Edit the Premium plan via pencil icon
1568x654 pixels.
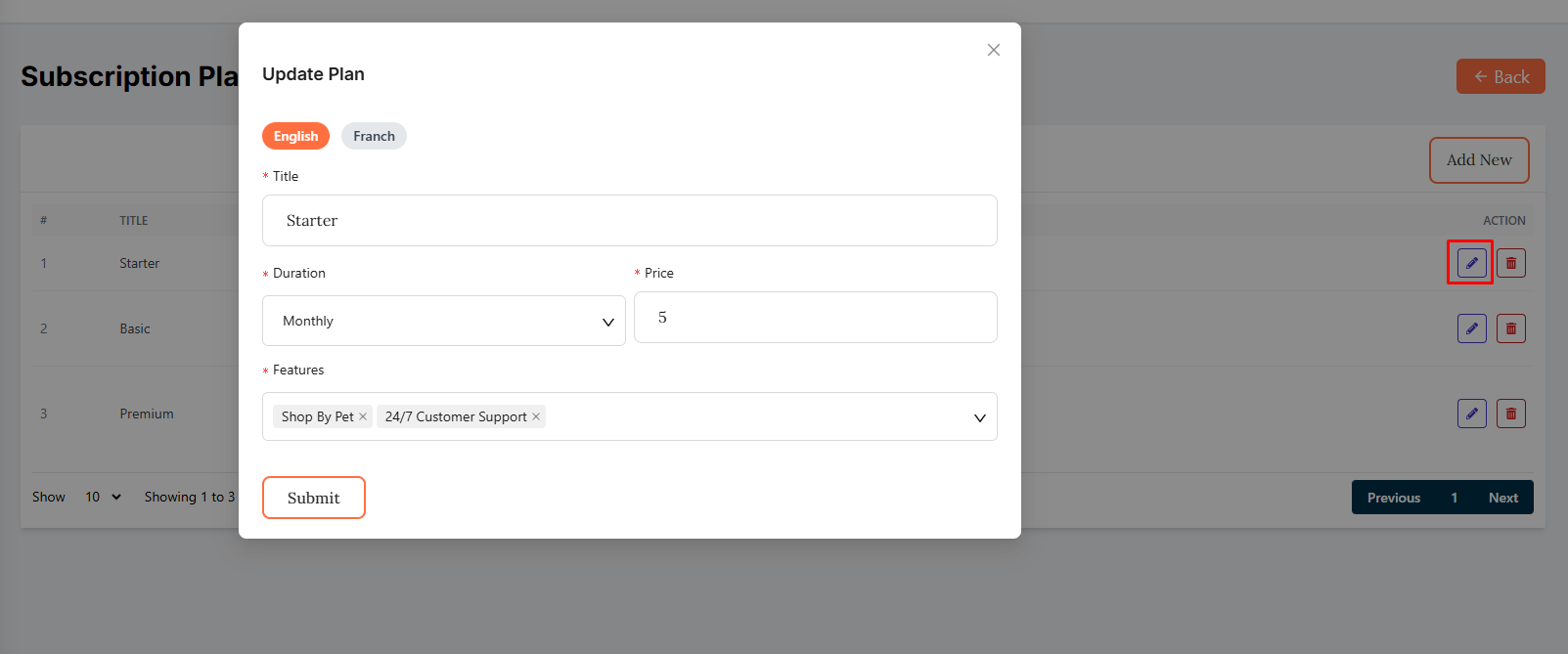[x=1471, y=414]
